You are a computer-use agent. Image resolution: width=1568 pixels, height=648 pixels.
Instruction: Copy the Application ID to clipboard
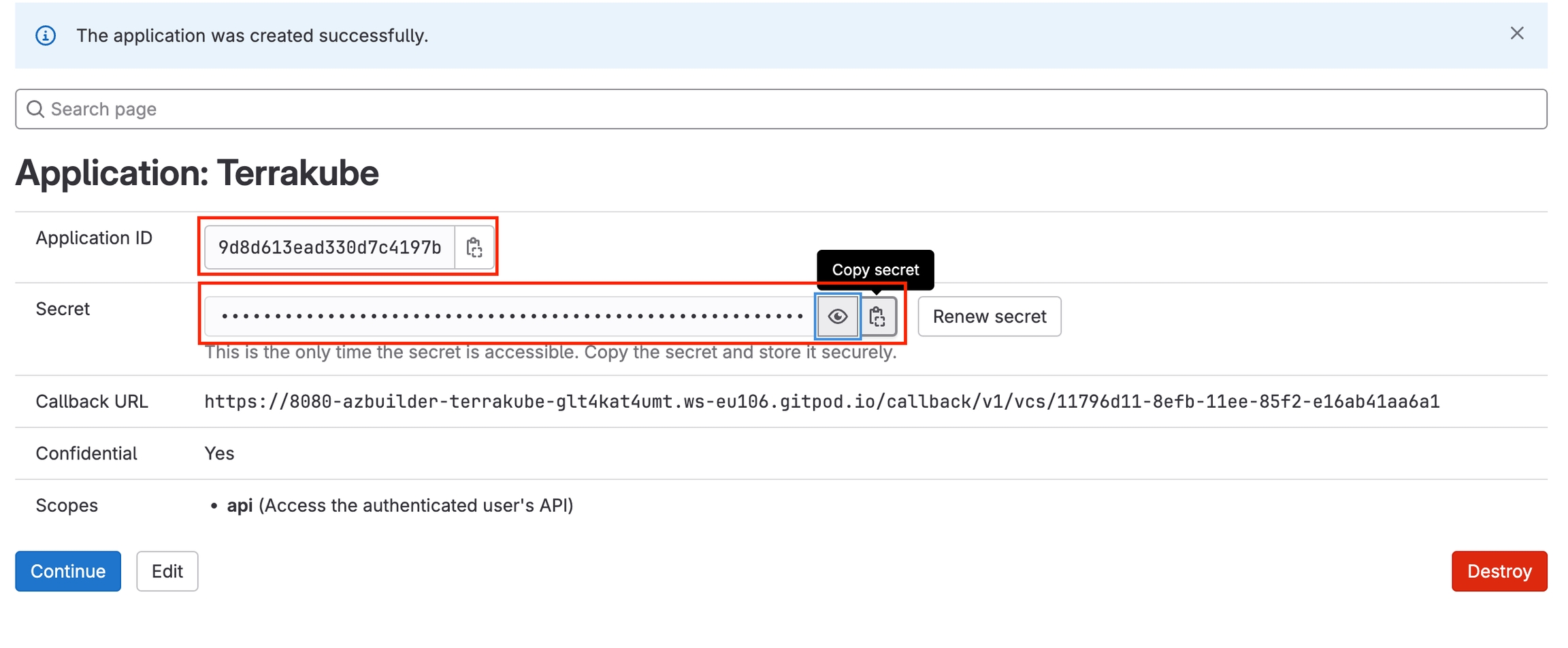(x=474, y=248)
